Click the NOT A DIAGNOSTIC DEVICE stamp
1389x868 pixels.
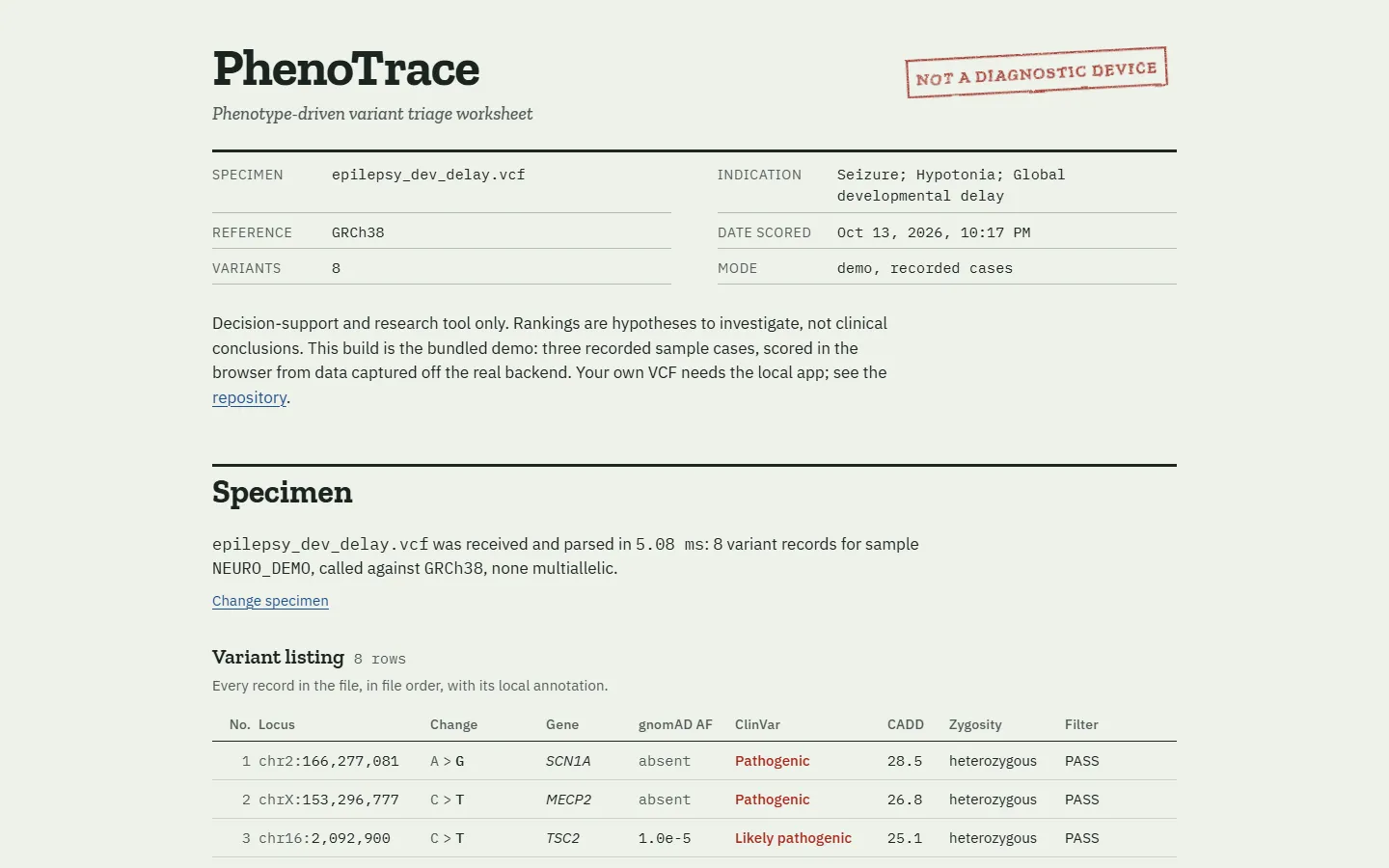(x=1037, y=72)
